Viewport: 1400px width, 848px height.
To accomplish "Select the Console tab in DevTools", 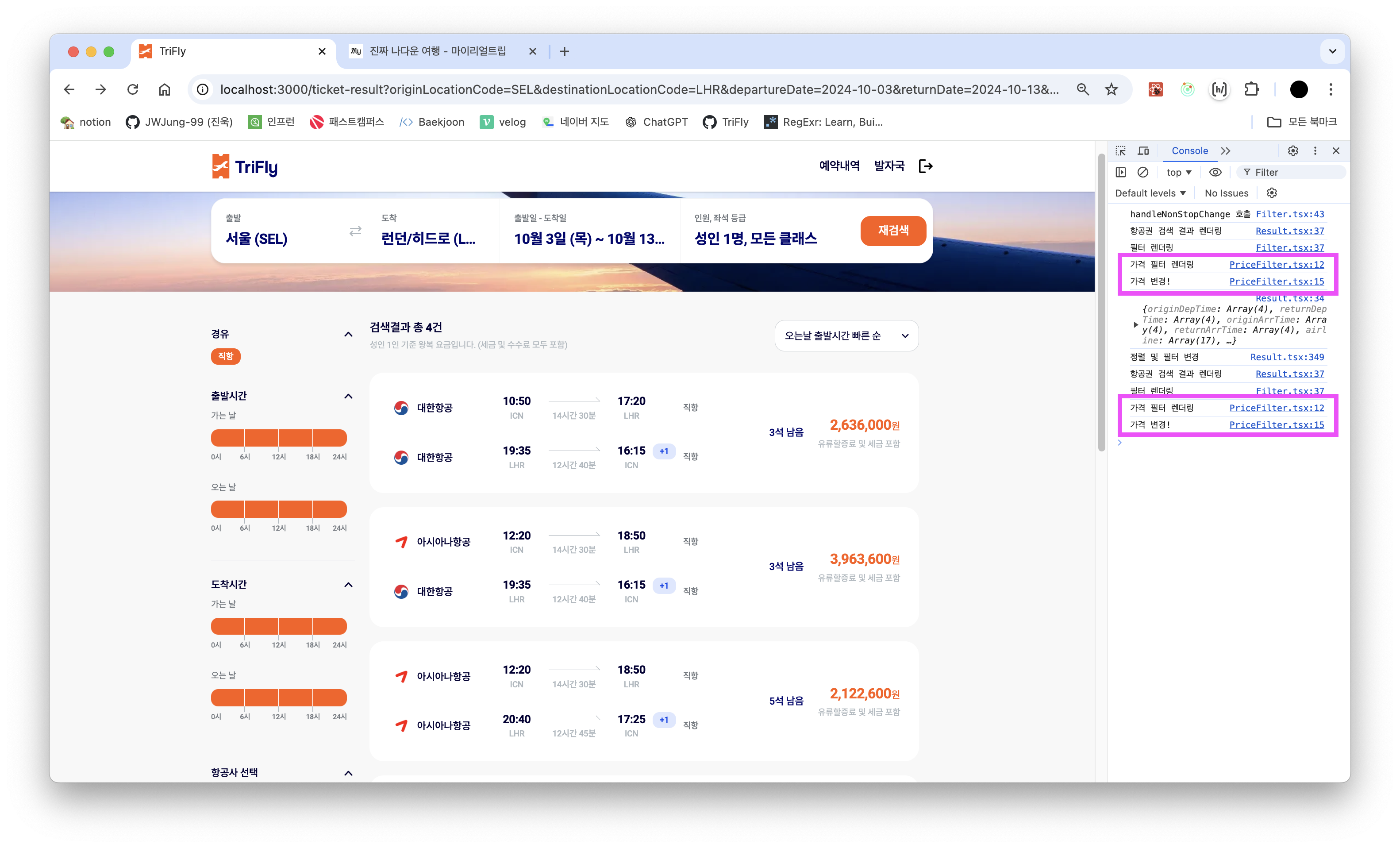I will click(x=1189, y=150).
